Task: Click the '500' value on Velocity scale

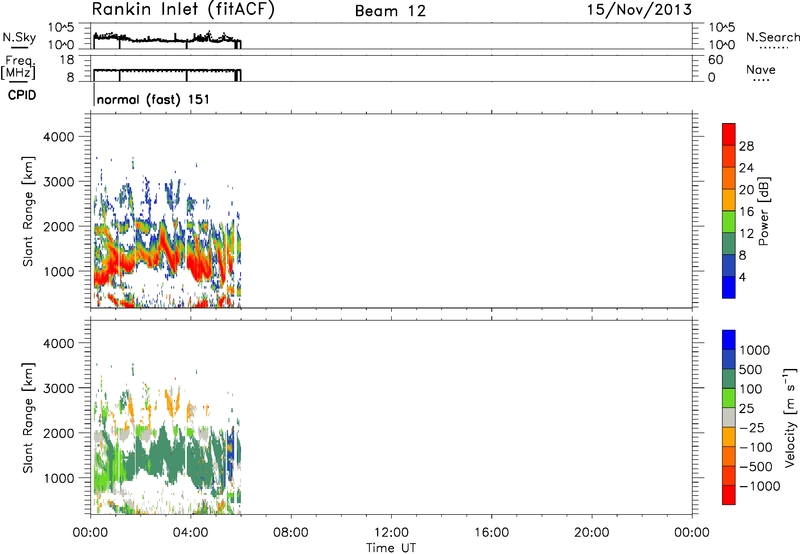Action: pos(751,369)
